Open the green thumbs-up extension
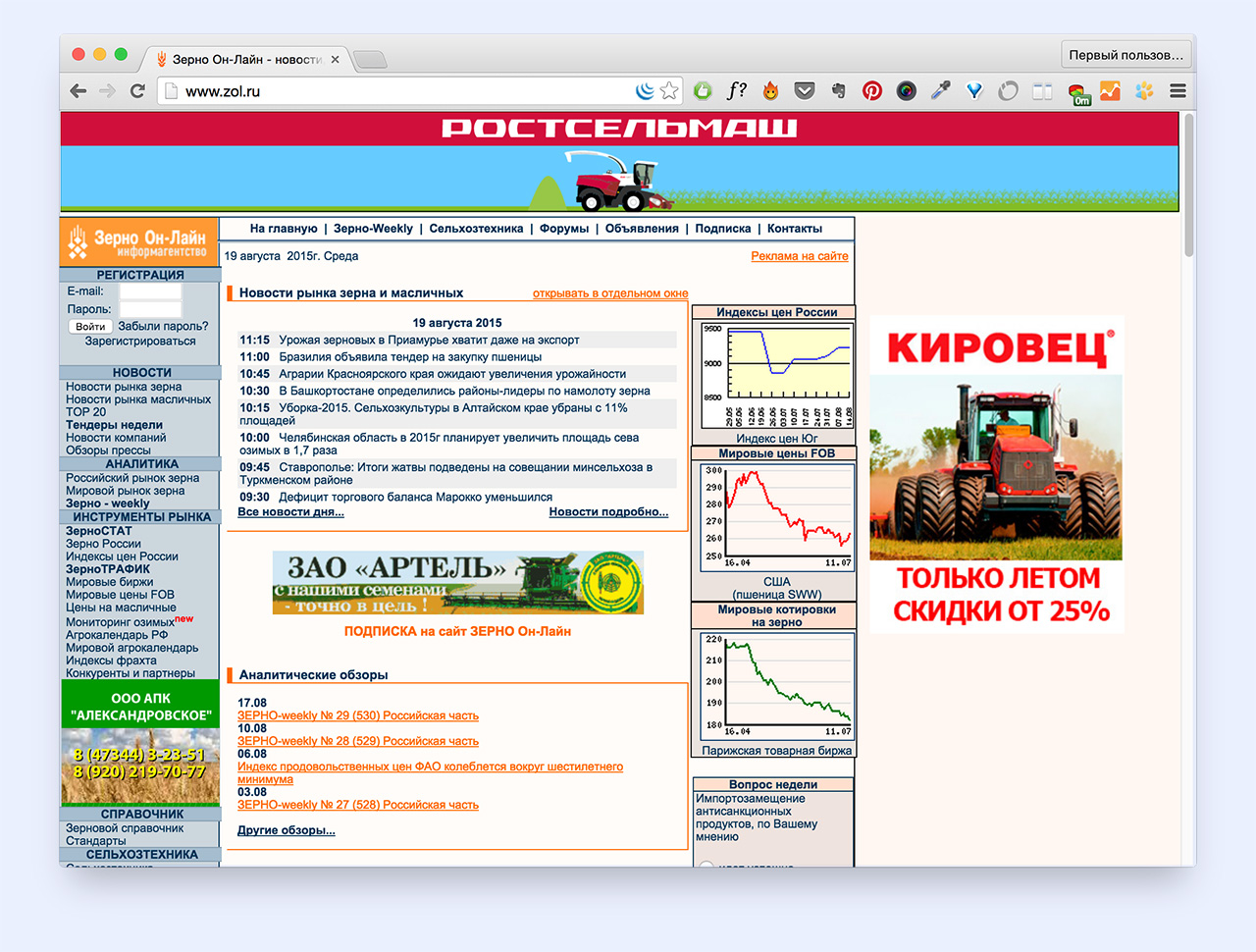This screenshot has height=952, width=1256. (x=703, y=91)
